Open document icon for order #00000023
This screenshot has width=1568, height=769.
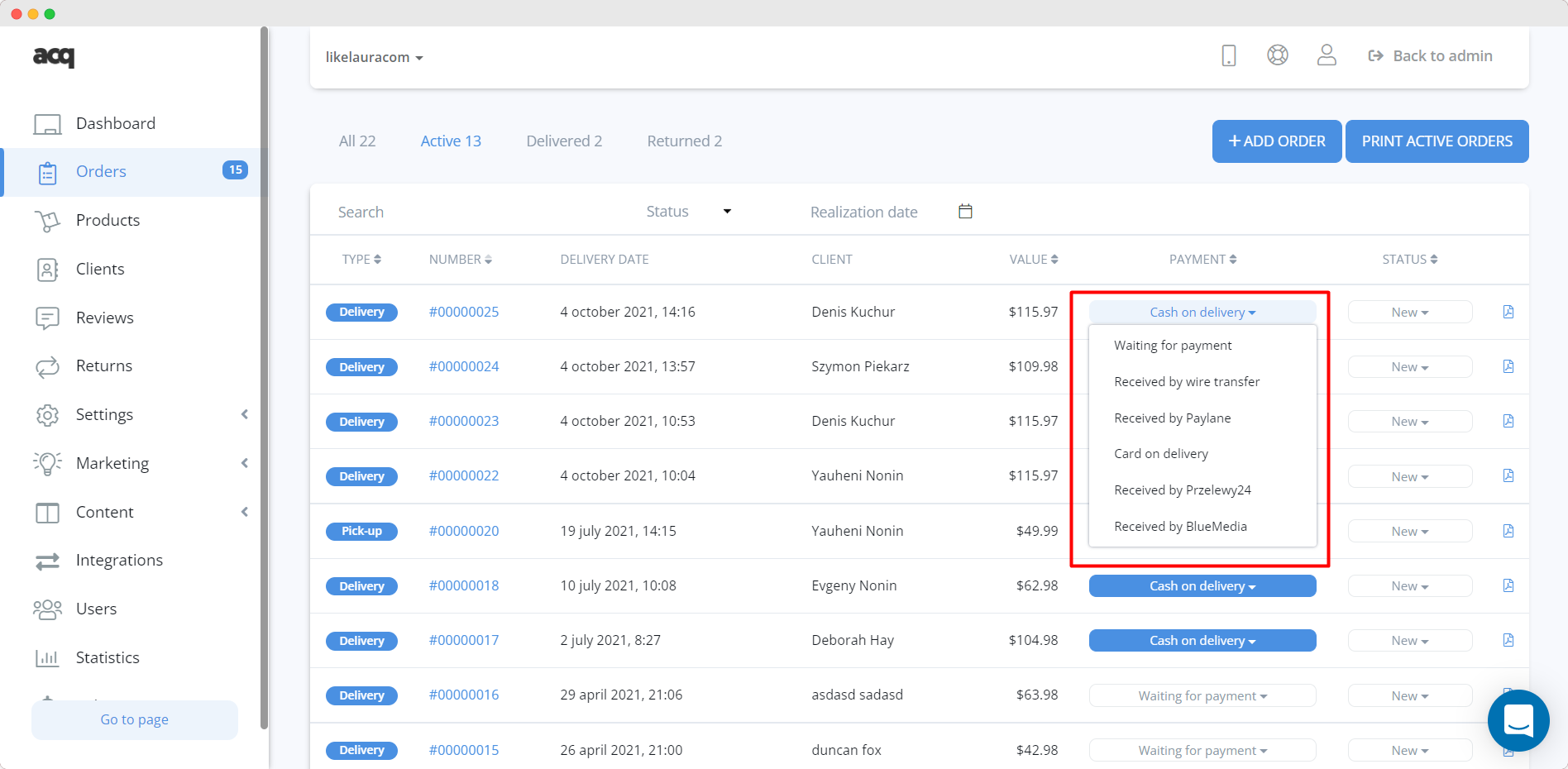point(1508,421)
